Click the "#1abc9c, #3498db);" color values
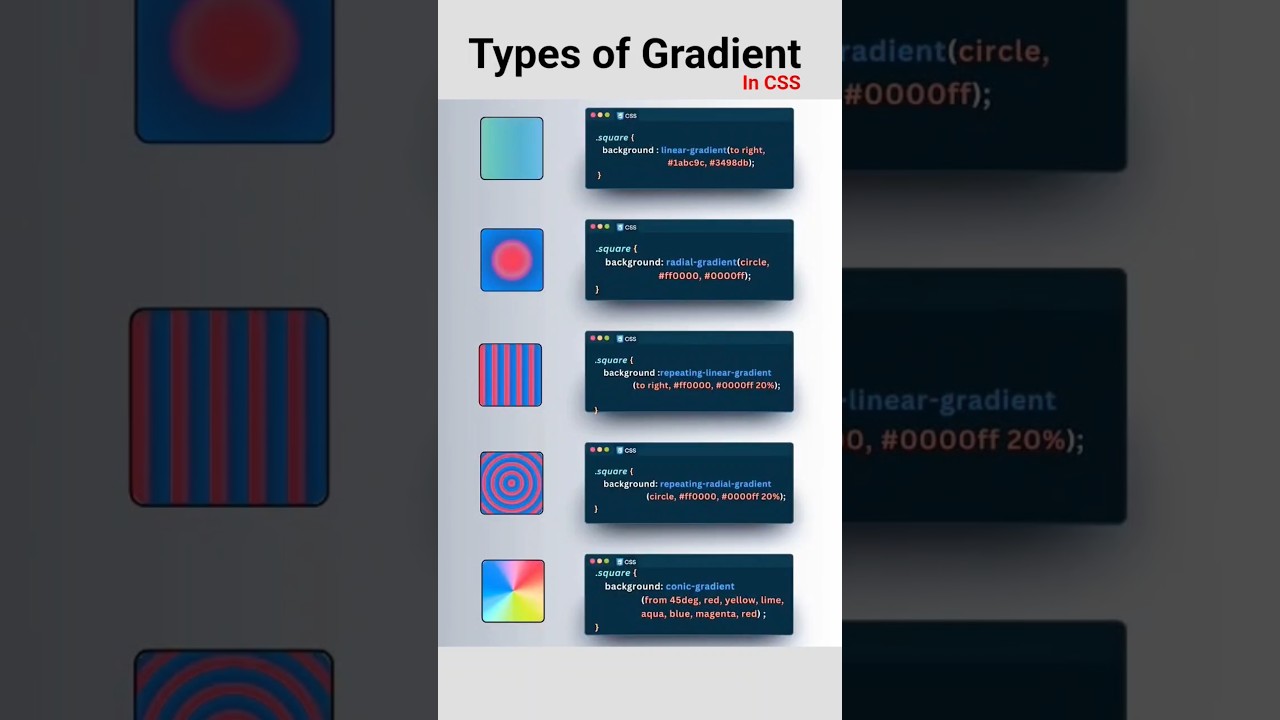Image resolution: width=1280 pixels, height=720 pixels. click(x=711, y=163)
